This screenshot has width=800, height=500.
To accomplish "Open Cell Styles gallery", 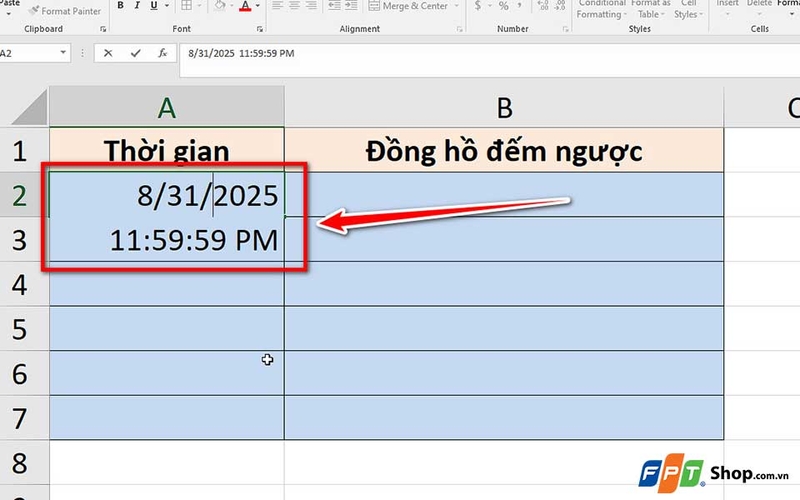I will (688, 9).
